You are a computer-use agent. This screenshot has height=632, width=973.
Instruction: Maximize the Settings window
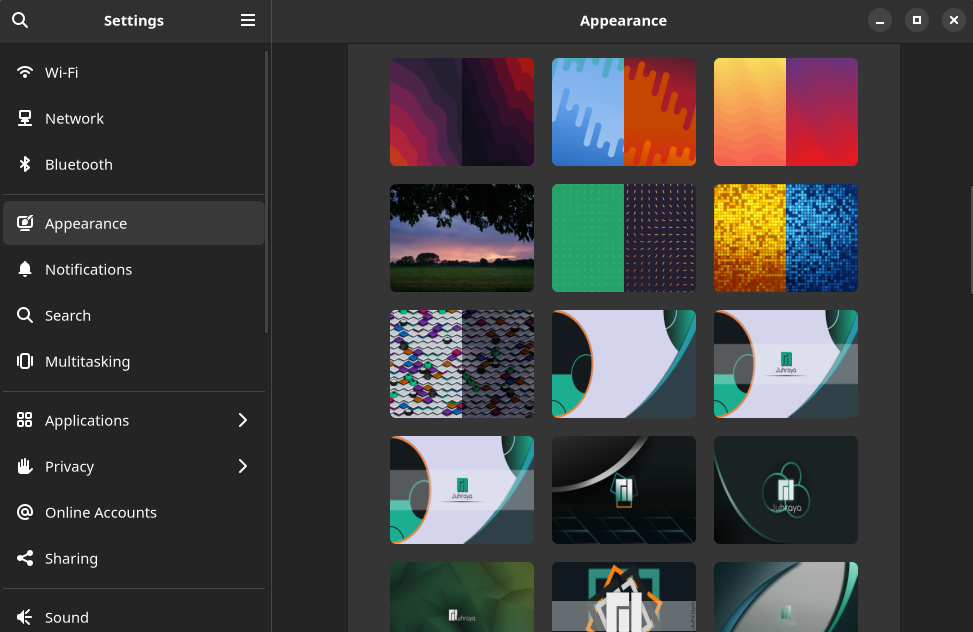coord(917,20)
